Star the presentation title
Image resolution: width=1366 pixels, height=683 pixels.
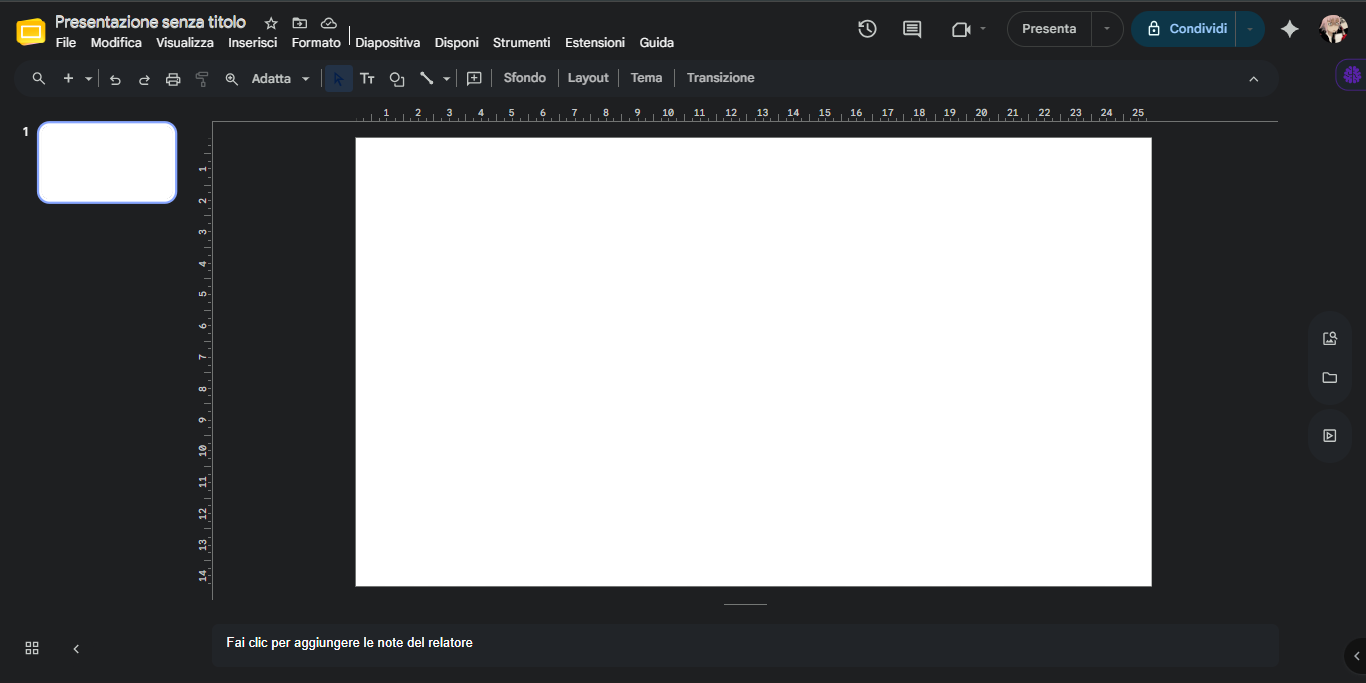[271, 23]
